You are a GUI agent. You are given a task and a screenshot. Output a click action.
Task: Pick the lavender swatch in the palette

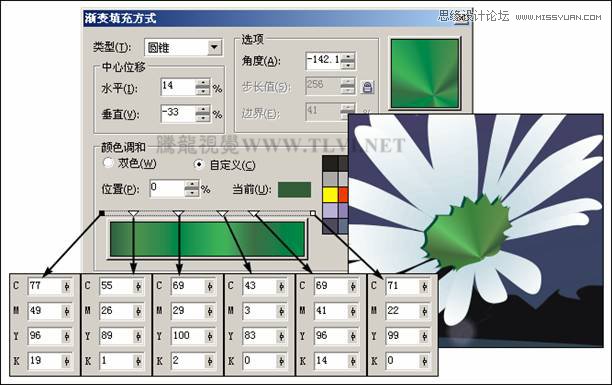point(330,210)
